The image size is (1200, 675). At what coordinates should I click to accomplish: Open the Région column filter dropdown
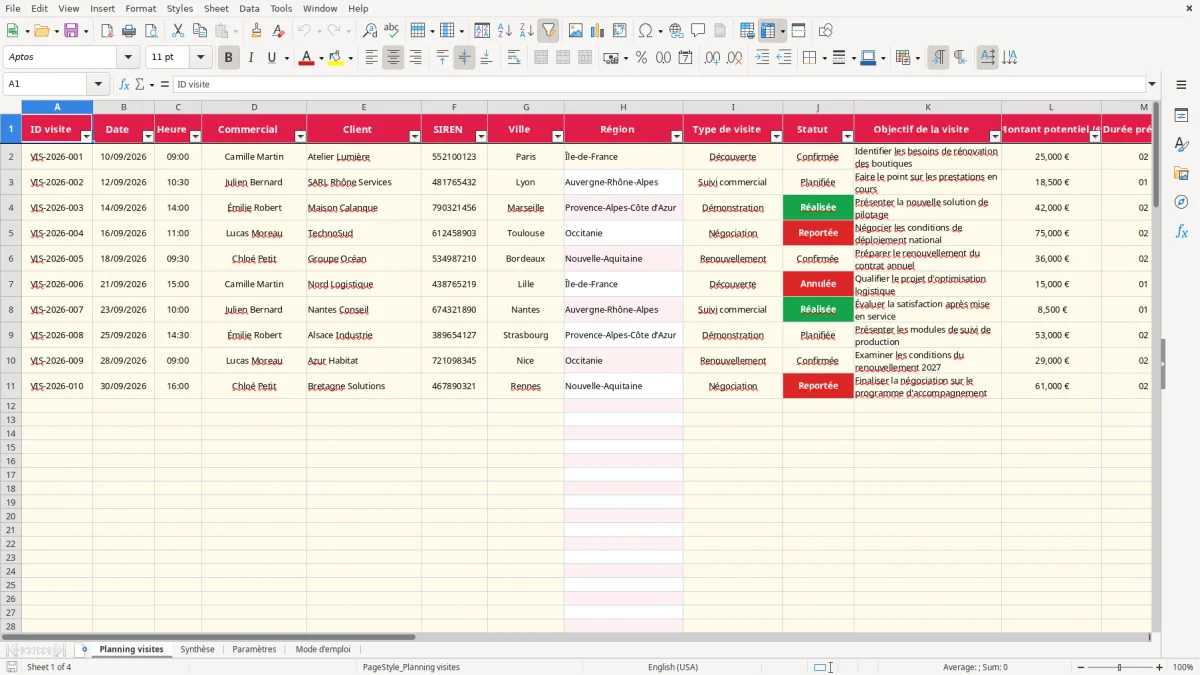[x=676, y=136]
